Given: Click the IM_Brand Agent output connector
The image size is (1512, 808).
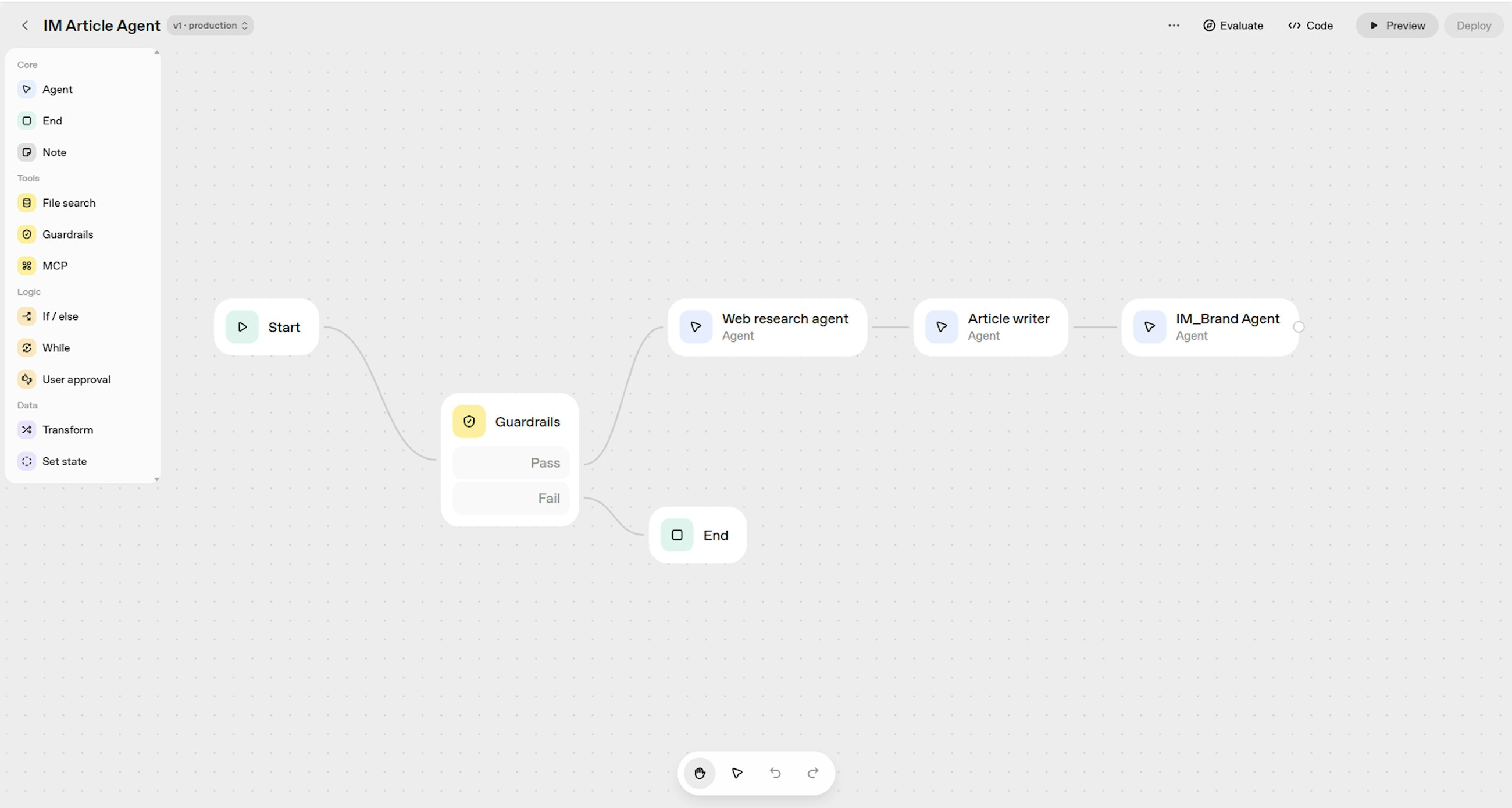Looking at the screenshot, I should coord(1299,327).
